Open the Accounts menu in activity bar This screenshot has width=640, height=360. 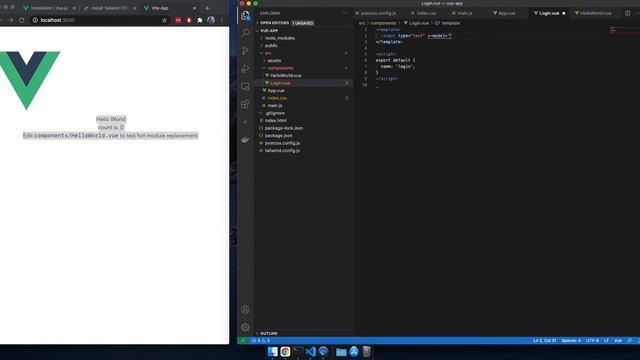(245, 309)
